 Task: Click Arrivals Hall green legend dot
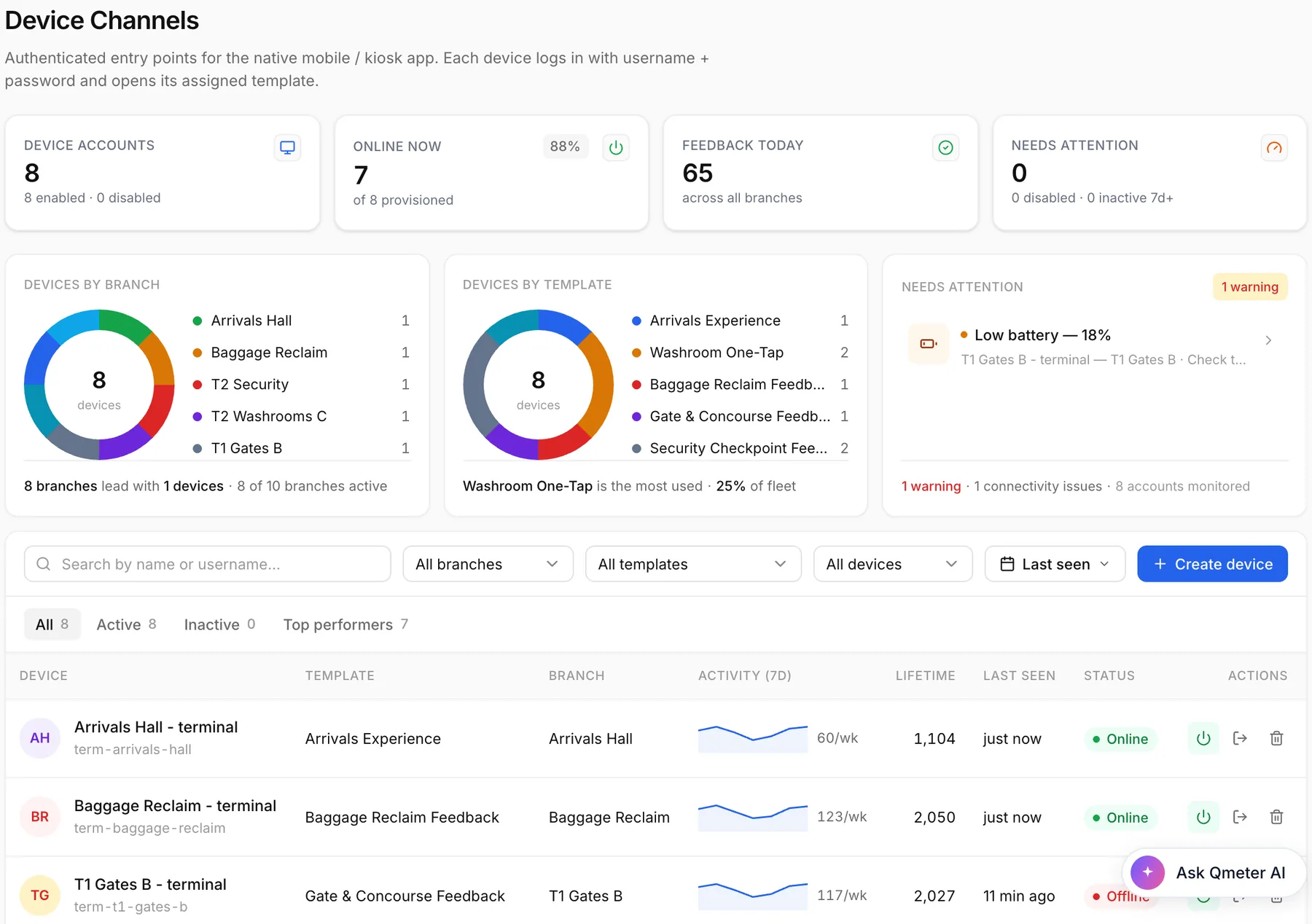[197, 321]
